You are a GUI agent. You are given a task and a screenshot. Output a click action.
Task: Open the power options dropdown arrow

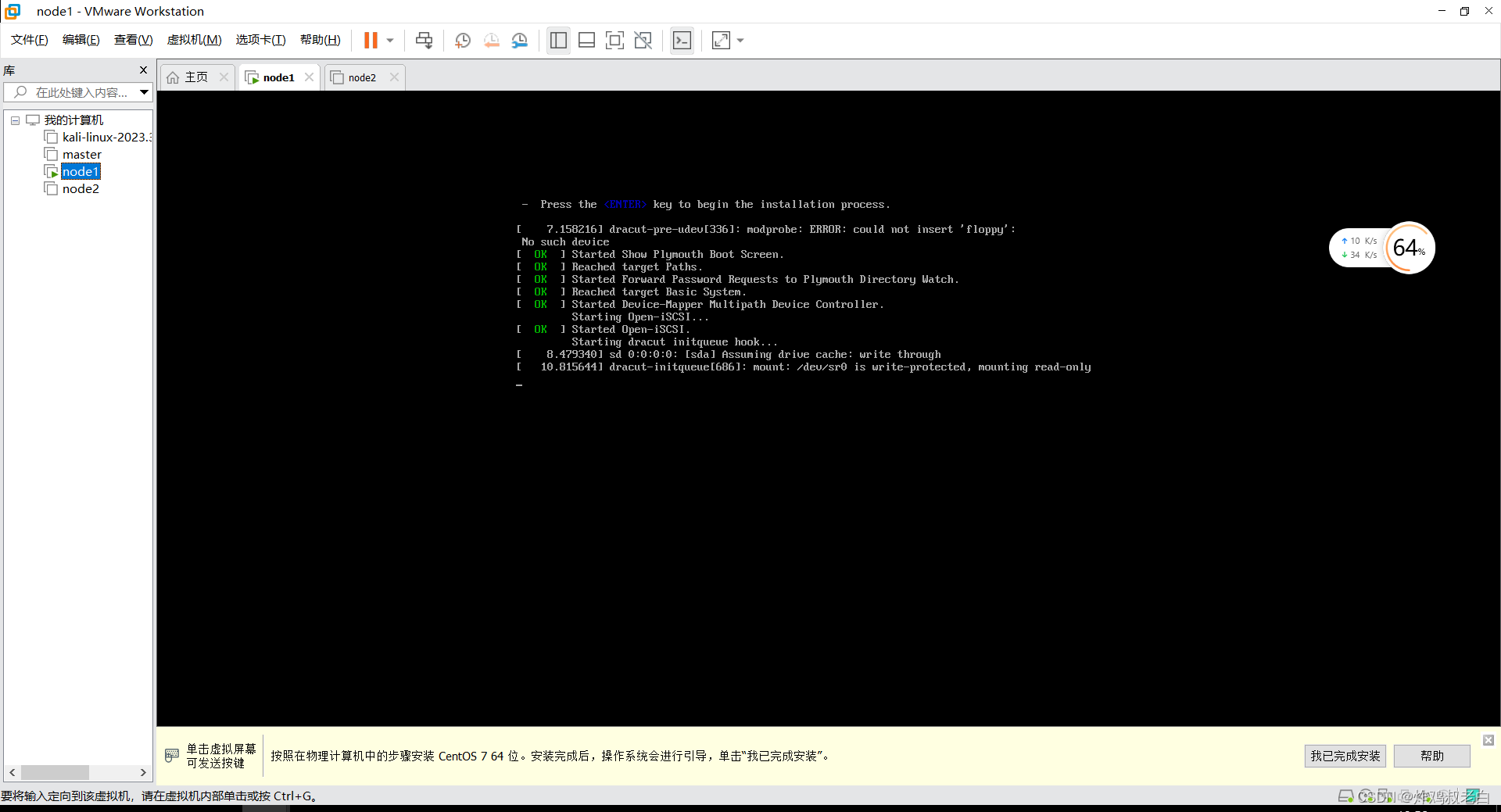[x=390, y=40]
